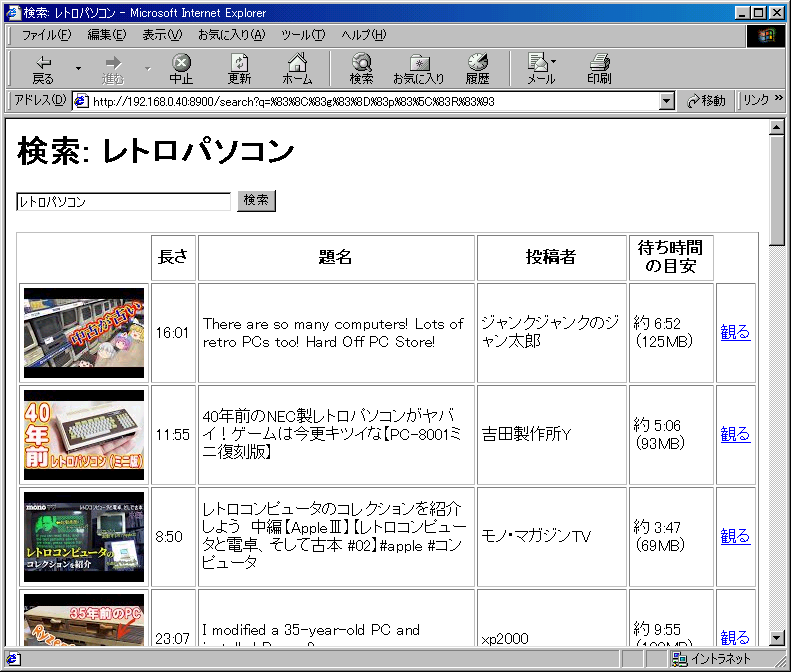Click uploader name ジャンクジャンクのジャン太郎

[550, 332]
